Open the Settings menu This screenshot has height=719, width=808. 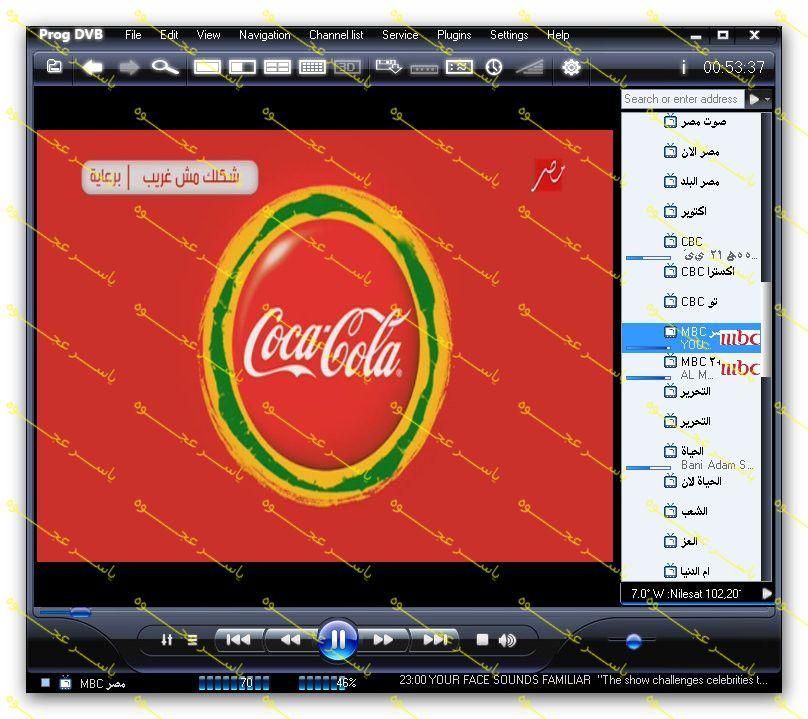click(x=509, y=35)
